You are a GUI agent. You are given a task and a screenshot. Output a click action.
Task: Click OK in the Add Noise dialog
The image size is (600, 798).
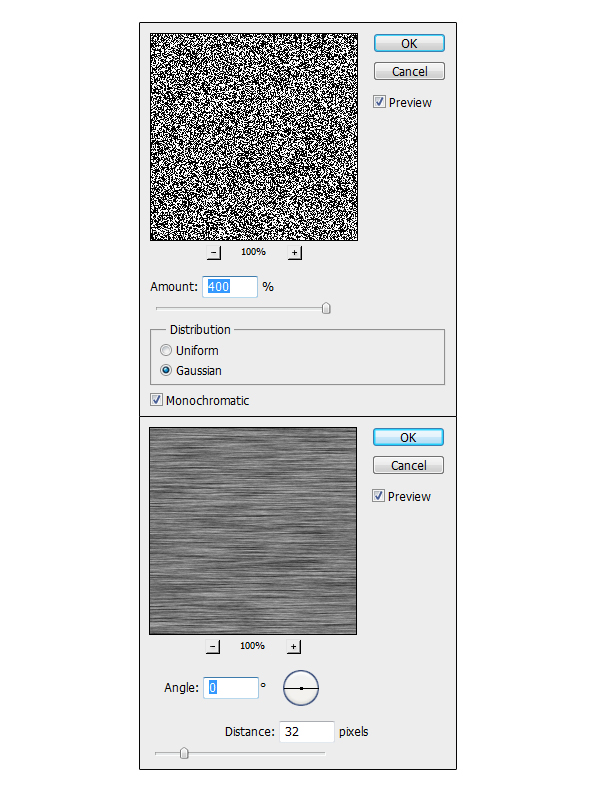[409, 43]
